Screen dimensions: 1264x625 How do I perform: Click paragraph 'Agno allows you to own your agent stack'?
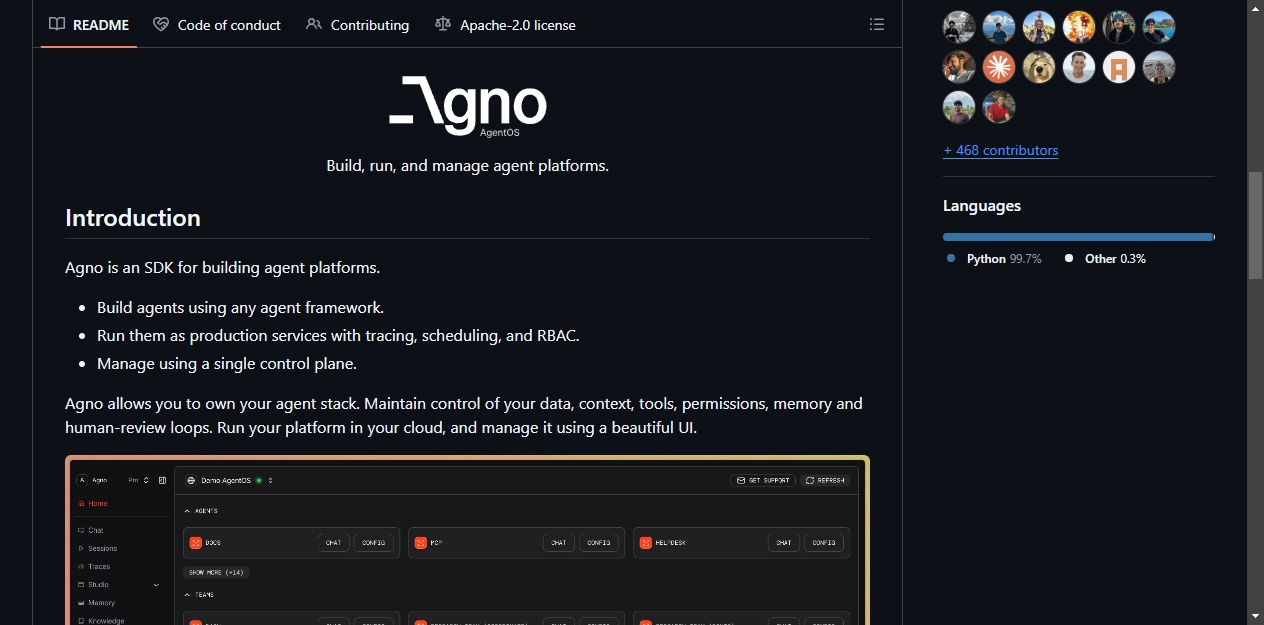tap(464, 416)
